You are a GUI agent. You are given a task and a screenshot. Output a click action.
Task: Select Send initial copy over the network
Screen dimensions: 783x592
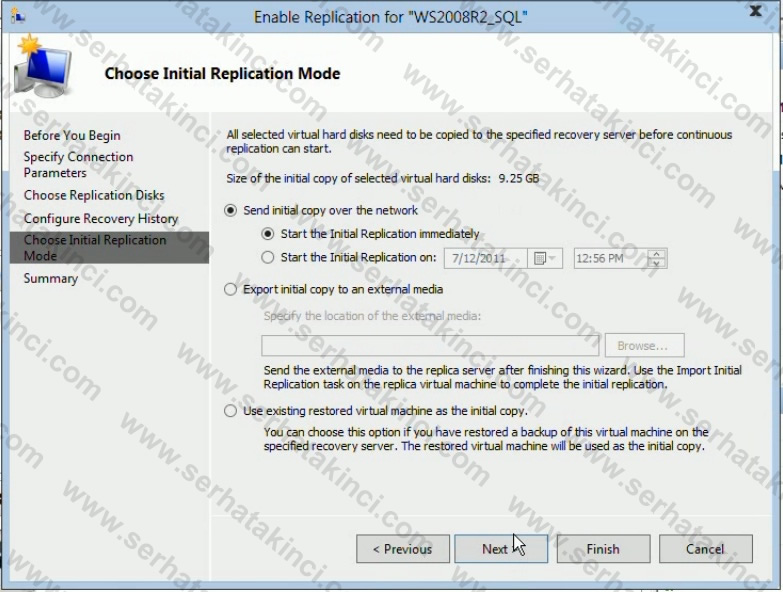[230, 211]
